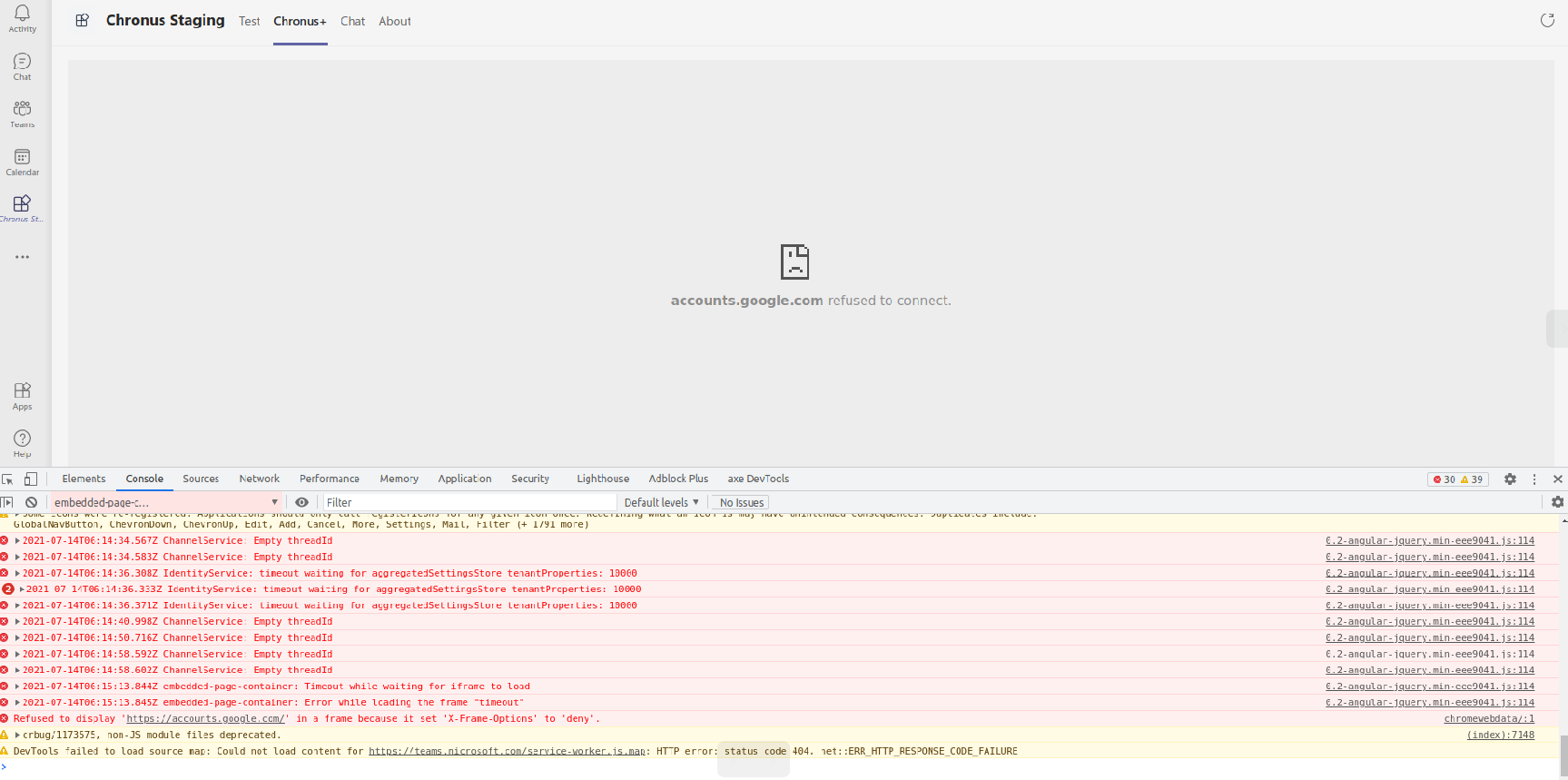Open the Memory panel
The width and height of the screenshot is (1568, 780).
[399, 479]
